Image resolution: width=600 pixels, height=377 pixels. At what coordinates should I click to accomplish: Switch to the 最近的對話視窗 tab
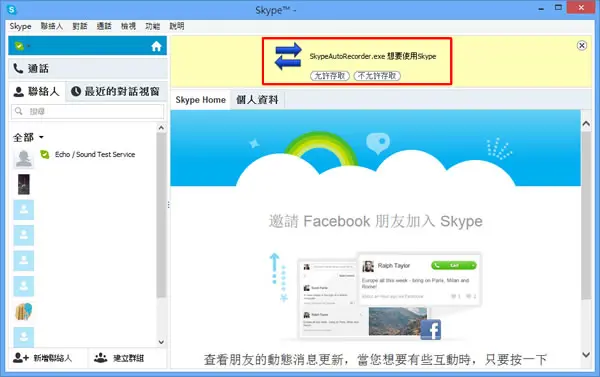click(116, 91)
